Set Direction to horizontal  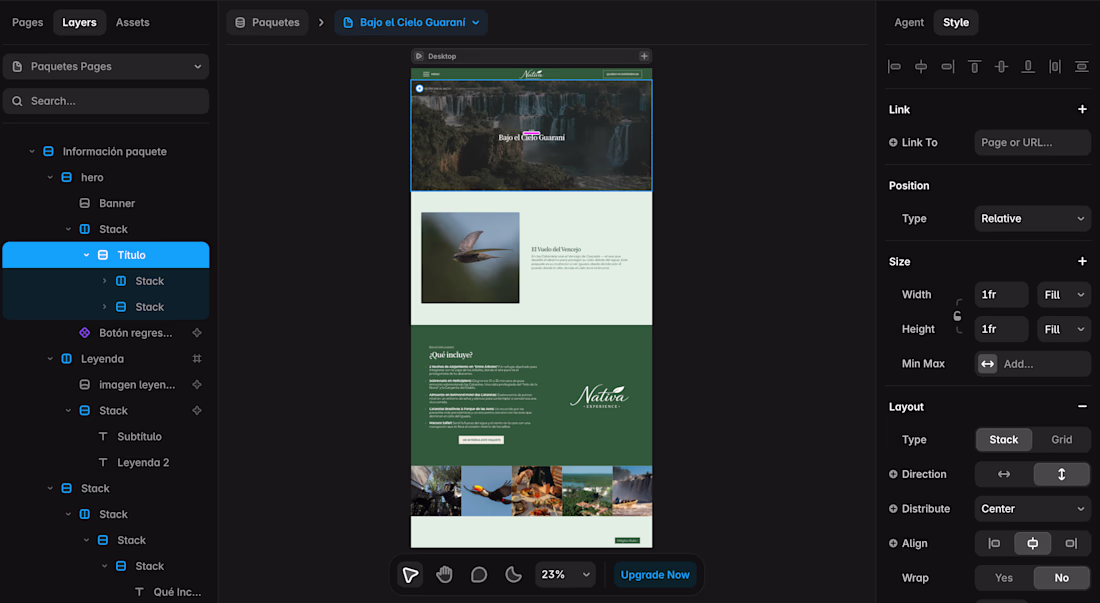pos(1004,475)
